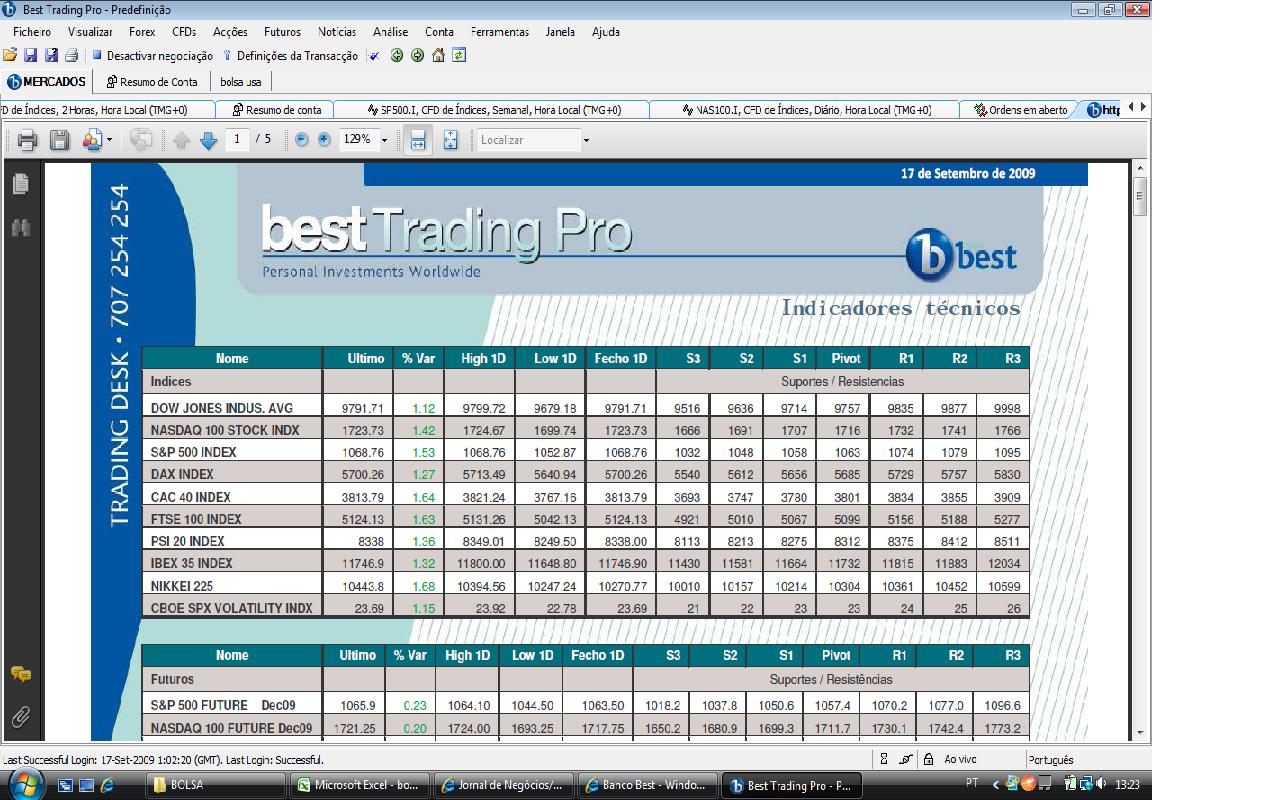Go to next PDF page arrow

(208, 140)
